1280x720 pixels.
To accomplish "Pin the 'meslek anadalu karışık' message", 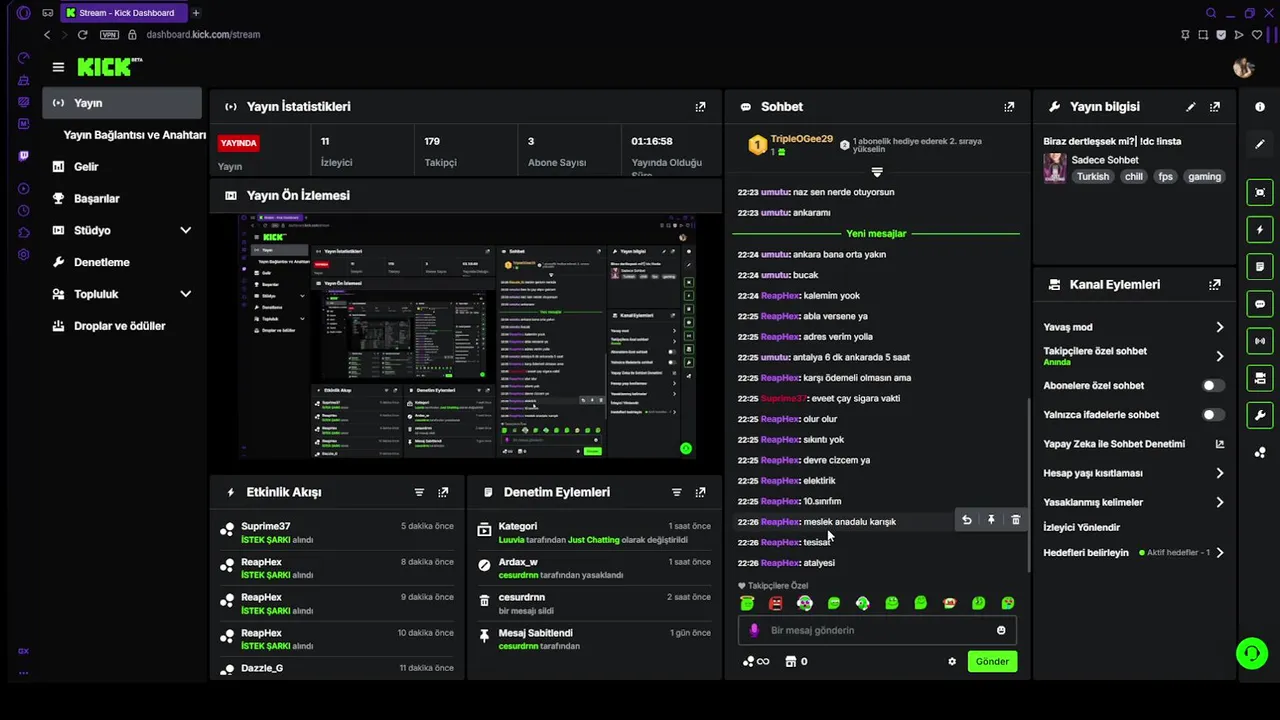I will (991, 520).
